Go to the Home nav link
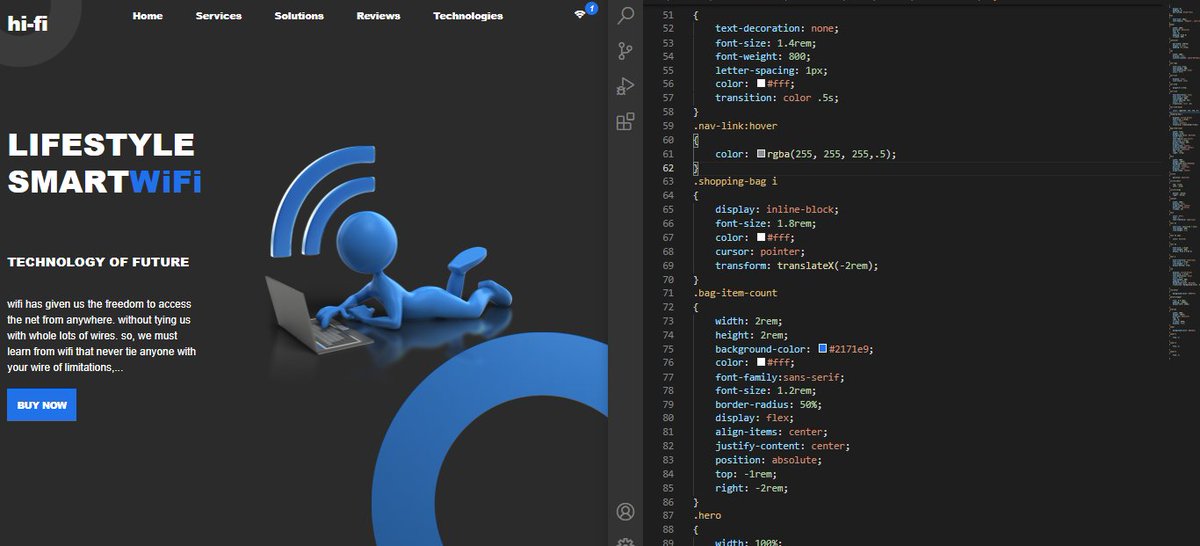Viewport: 1200px width, 546px height. point(147,16)
